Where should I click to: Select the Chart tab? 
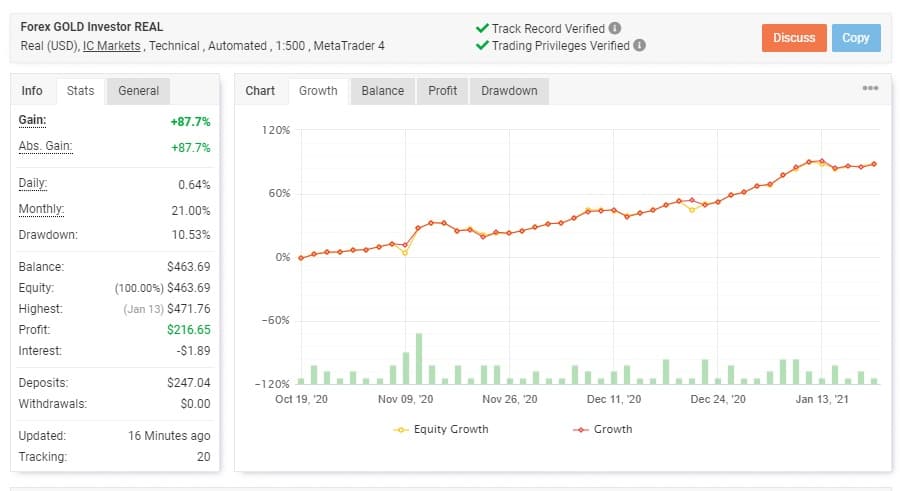tap(260, 91)
